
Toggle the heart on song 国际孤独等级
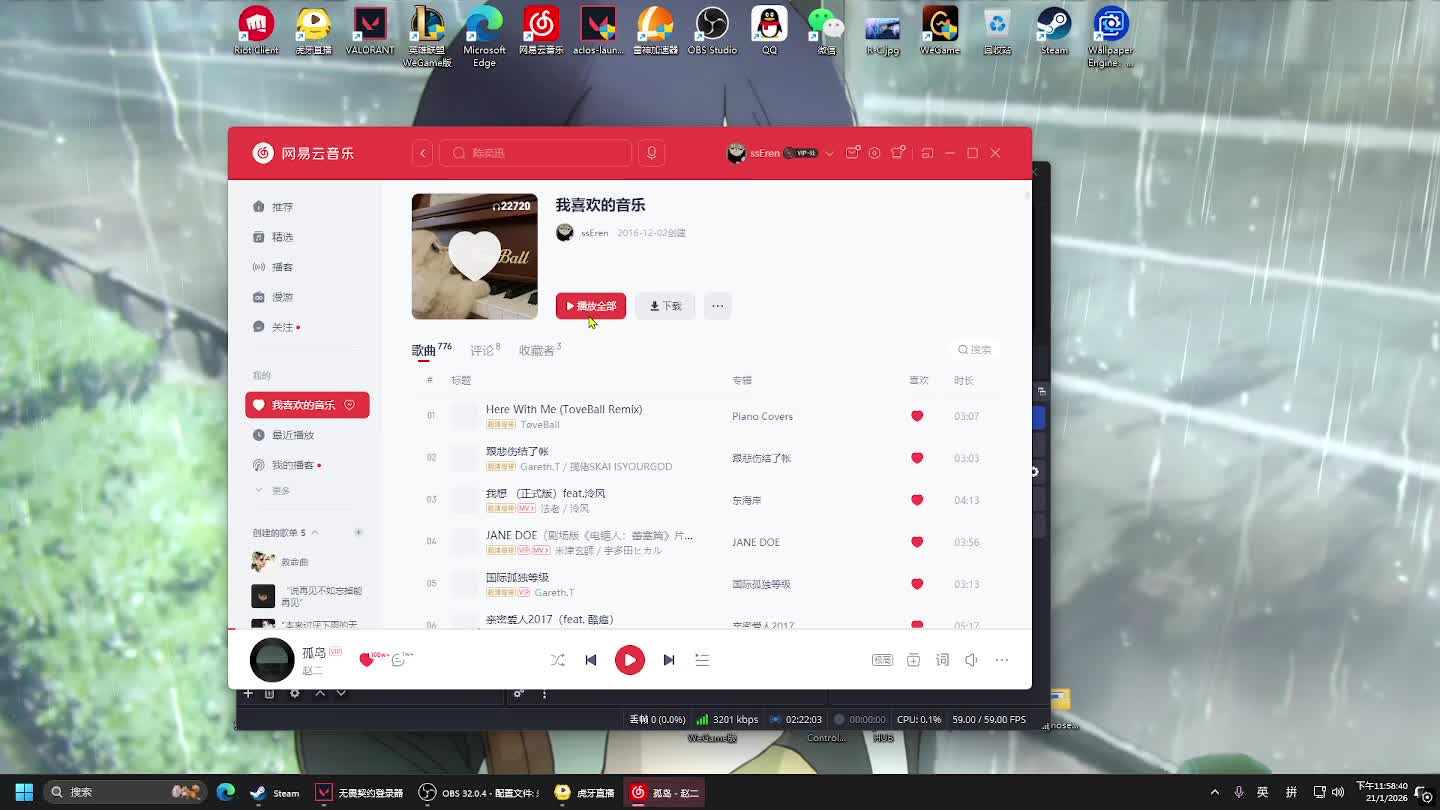coord(917,584)
